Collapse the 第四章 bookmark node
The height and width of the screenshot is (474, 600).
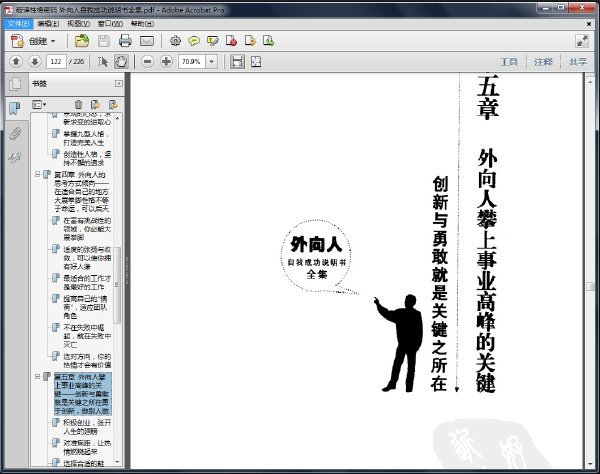(x=38, y=174)
